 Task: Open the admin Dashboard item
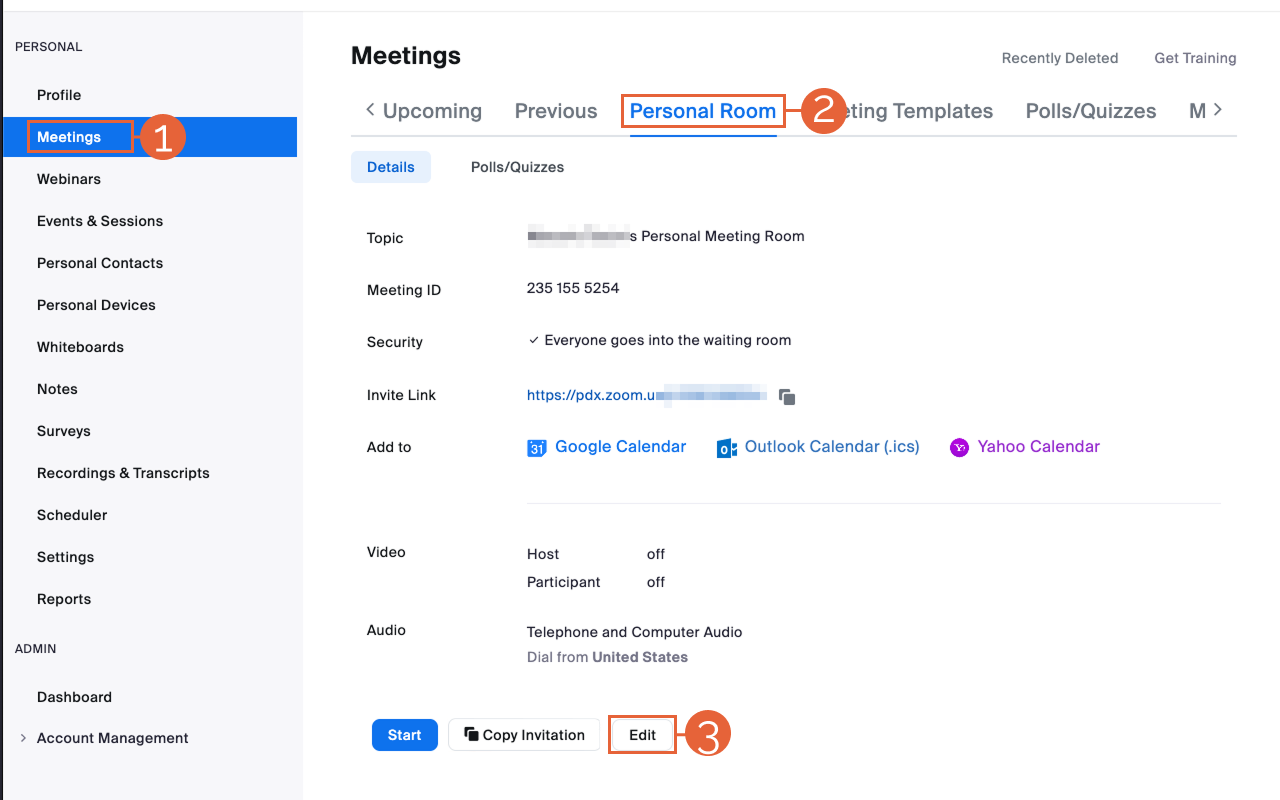(74, 697)
